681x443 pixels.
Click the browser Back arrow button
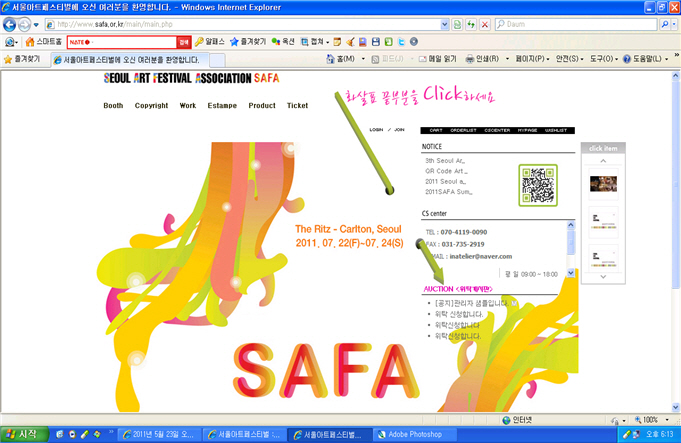(x=11, y=23)
